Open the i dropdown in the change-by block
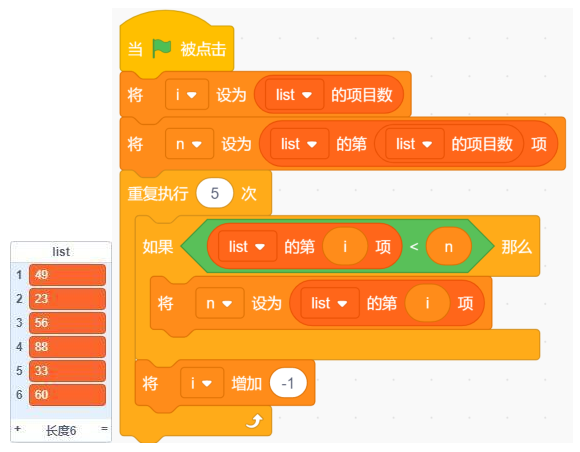Image resolution: width=580 pixels, height=452 pixels. [x=202, y=383]
